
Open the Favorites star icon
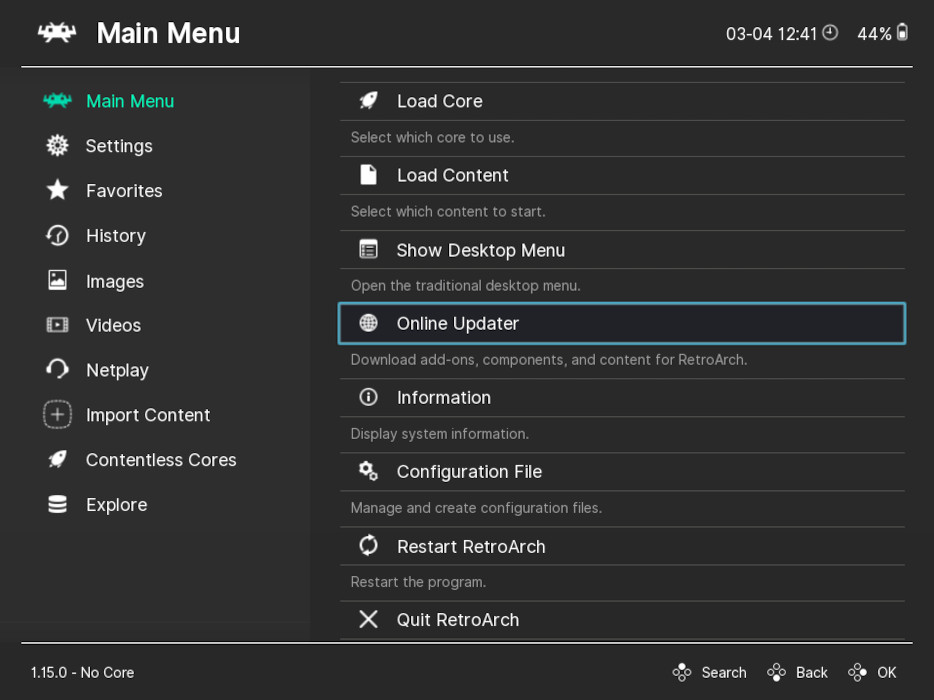(57, 190)
